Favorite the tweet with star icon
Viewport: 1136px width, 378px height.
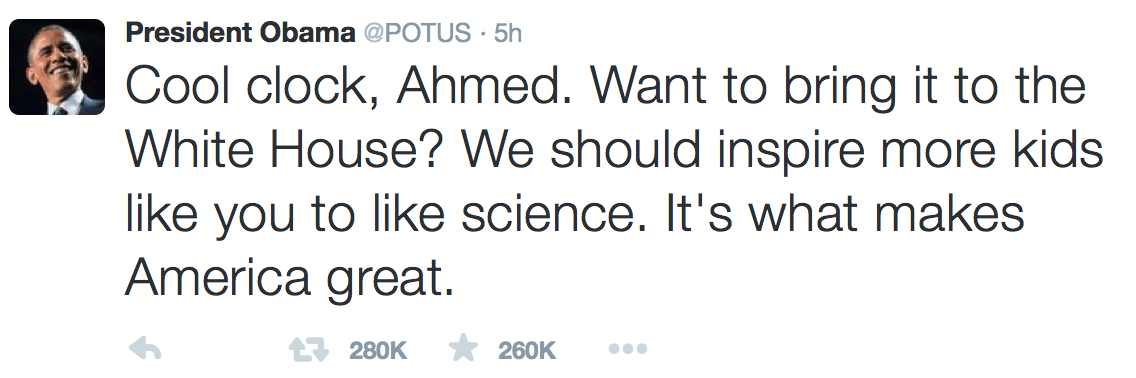464,349
